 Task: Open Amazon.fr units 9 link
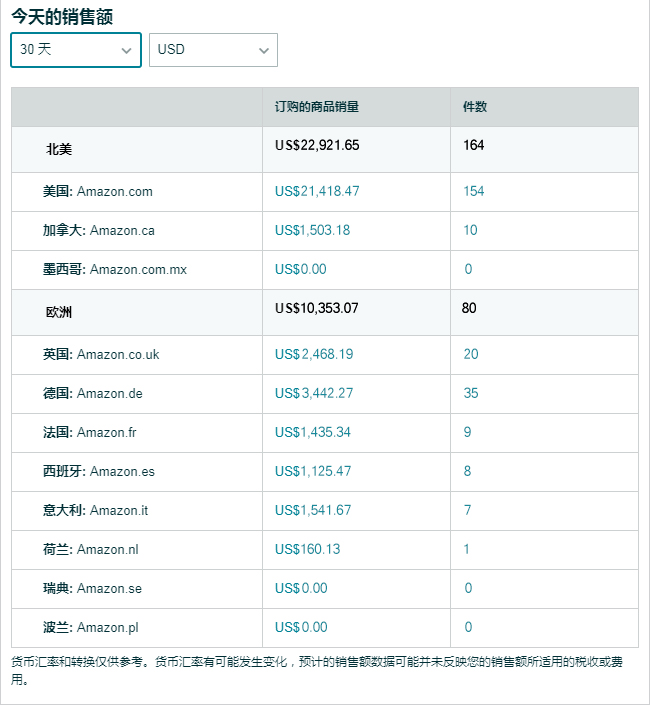point(467,432)
